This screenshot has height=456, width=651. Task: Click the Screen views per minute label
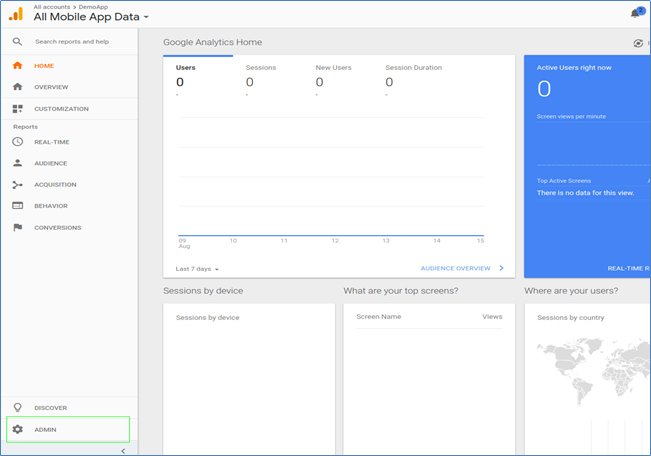click(571, 116)
